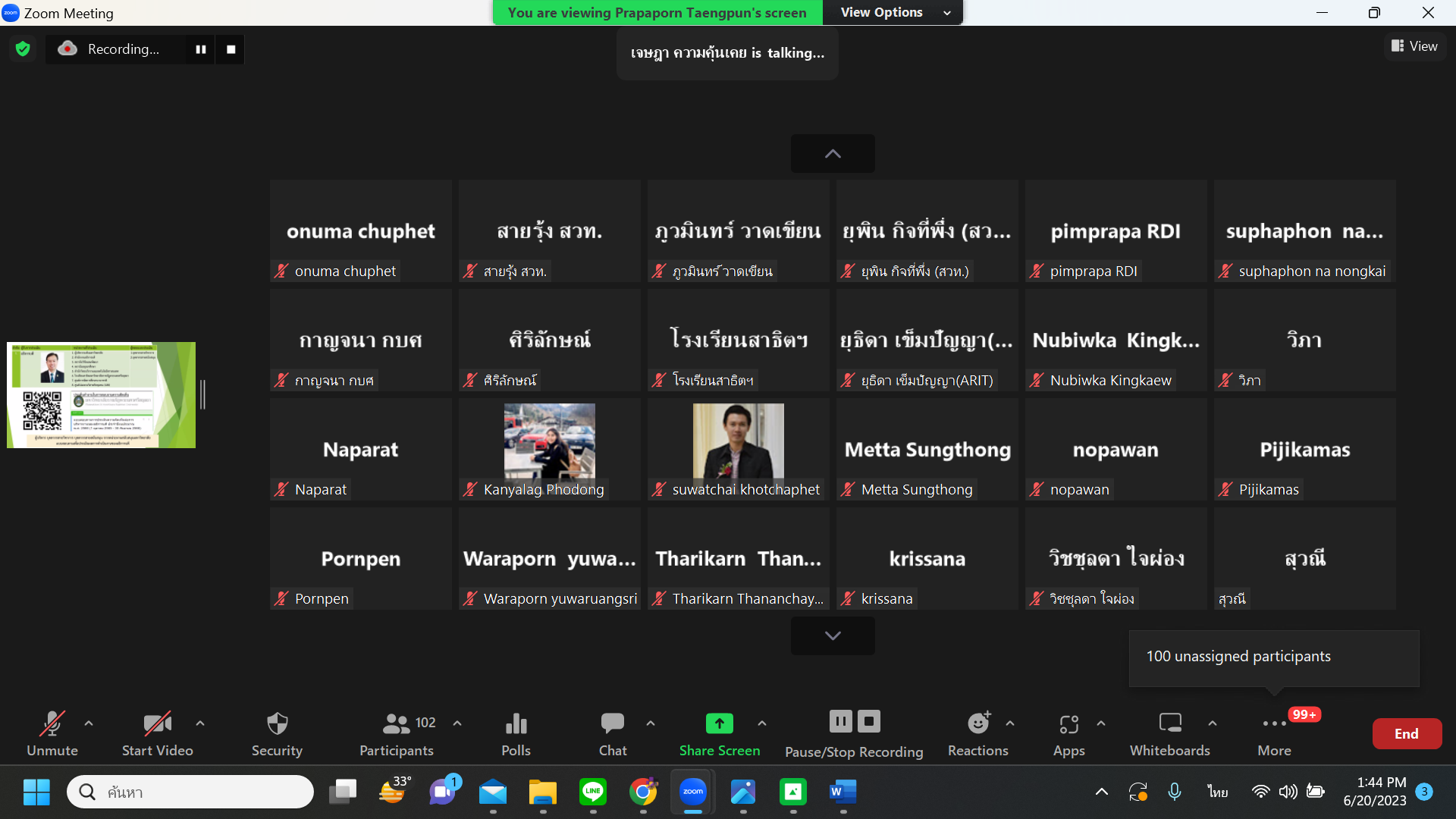
Task: Switch Thai input language indicator
Action: tap(1218, 792)
